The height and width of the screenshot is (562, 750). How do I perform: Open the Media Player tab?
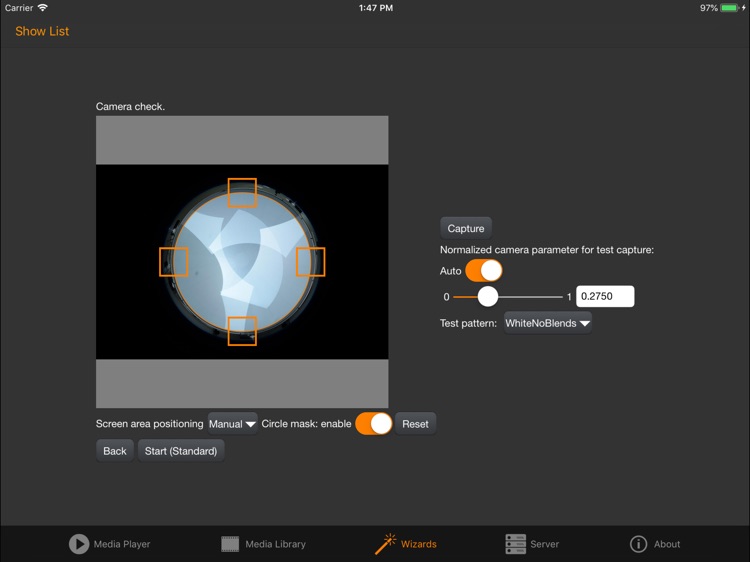[110, 544]
